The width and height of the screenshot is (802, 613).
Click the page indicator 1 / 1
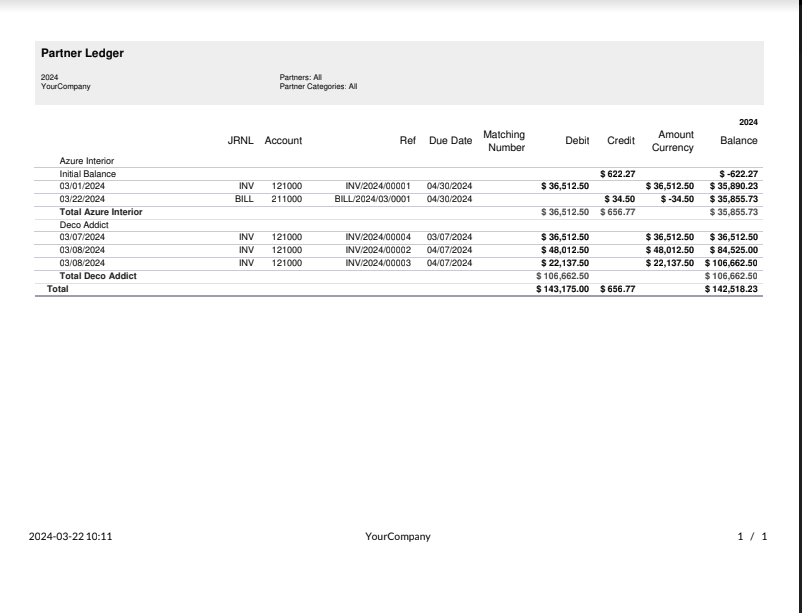coord(752,536)
